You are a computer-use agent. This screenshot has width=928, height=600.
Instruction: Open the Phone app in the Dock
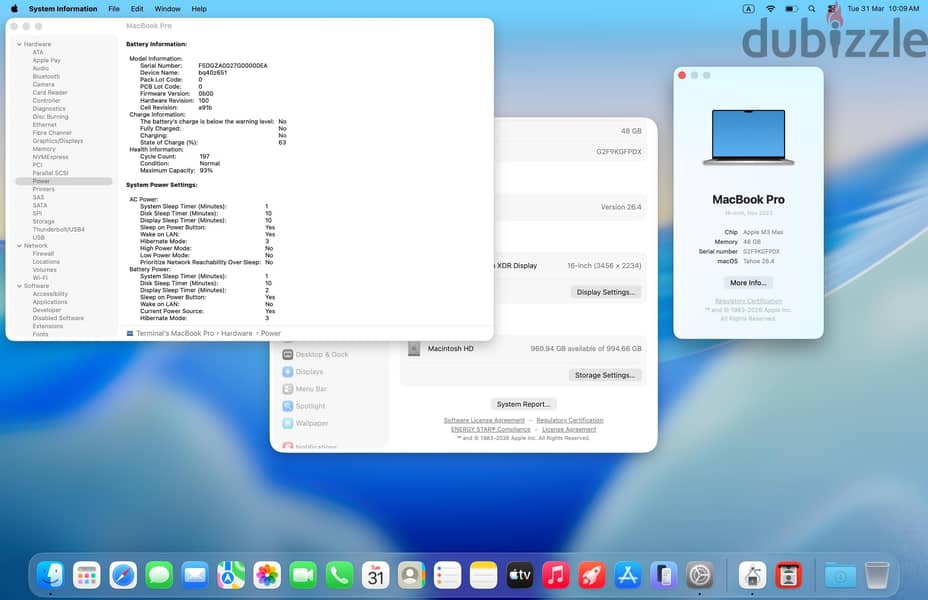[339, 575]
